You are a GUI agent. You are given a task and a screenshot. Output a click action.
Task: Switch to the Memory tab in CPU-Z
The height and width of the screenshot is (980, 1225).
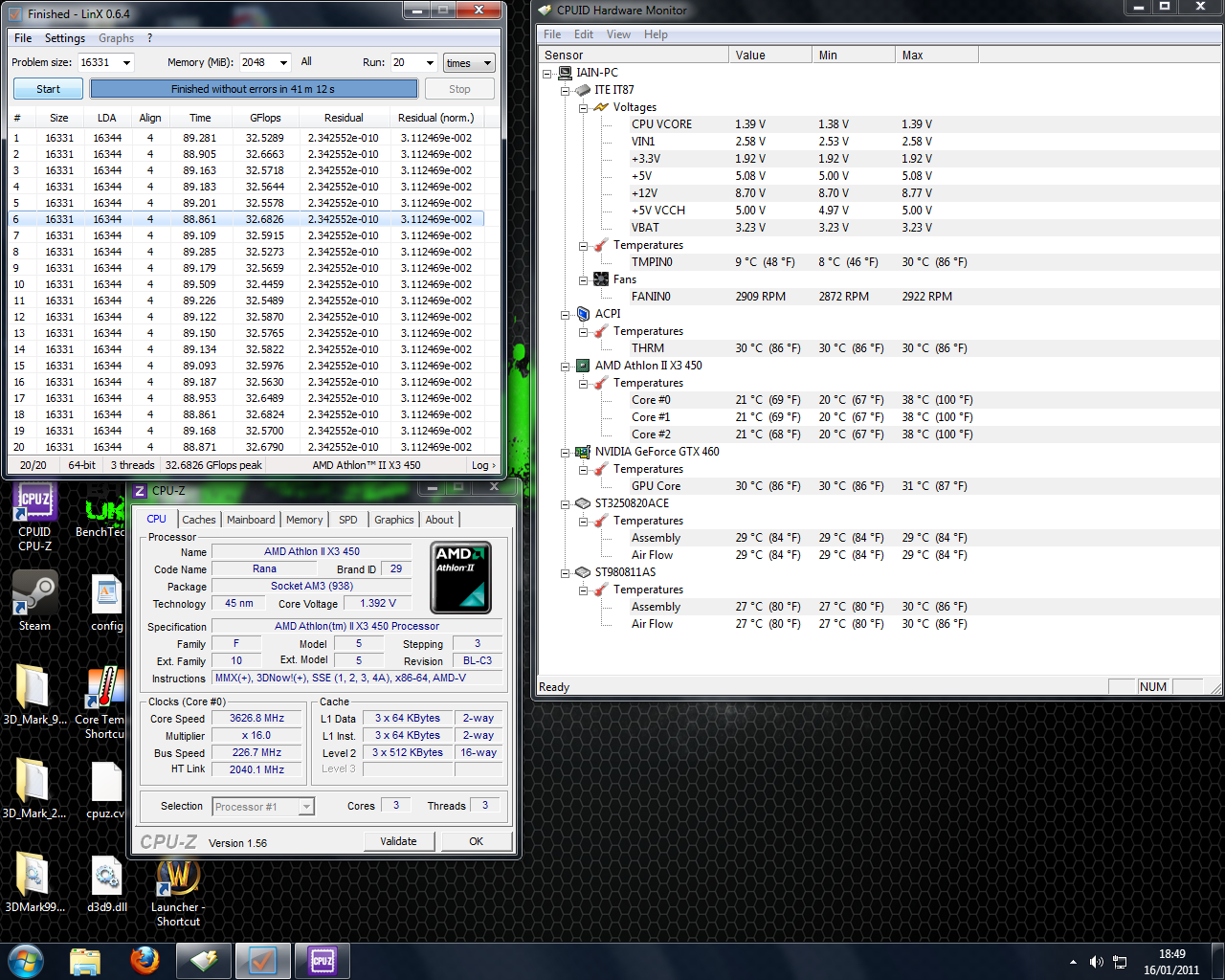coord(304,520)
